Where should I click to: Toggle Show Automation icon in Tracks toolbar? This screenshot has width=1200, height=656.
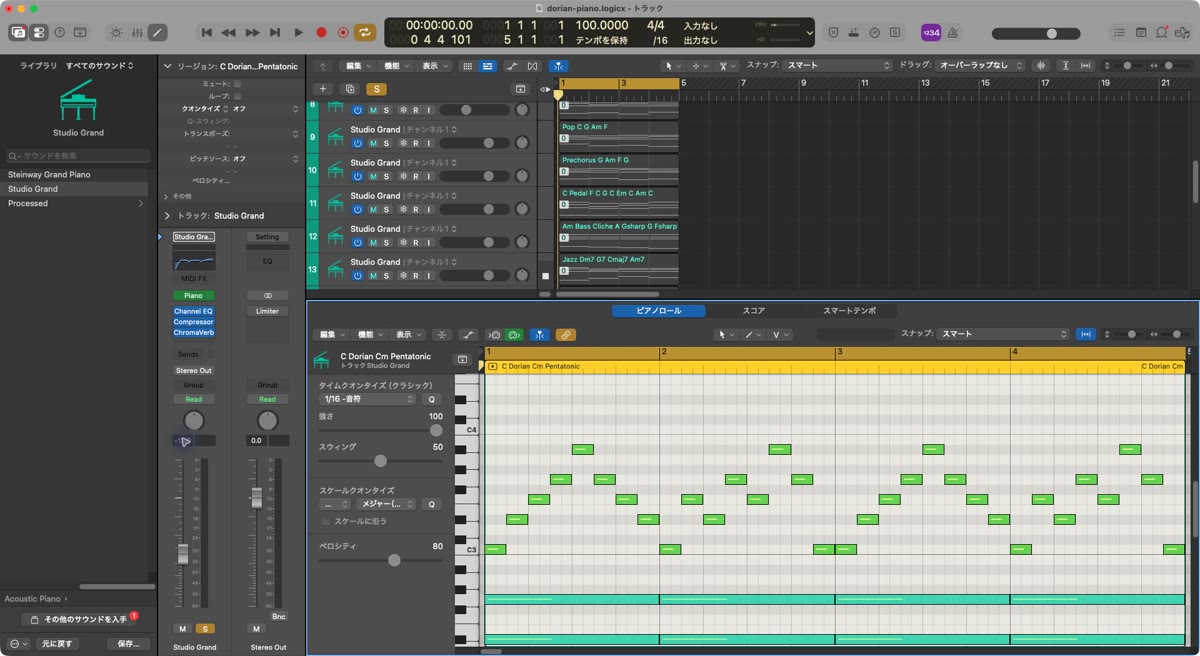point(512,66)
